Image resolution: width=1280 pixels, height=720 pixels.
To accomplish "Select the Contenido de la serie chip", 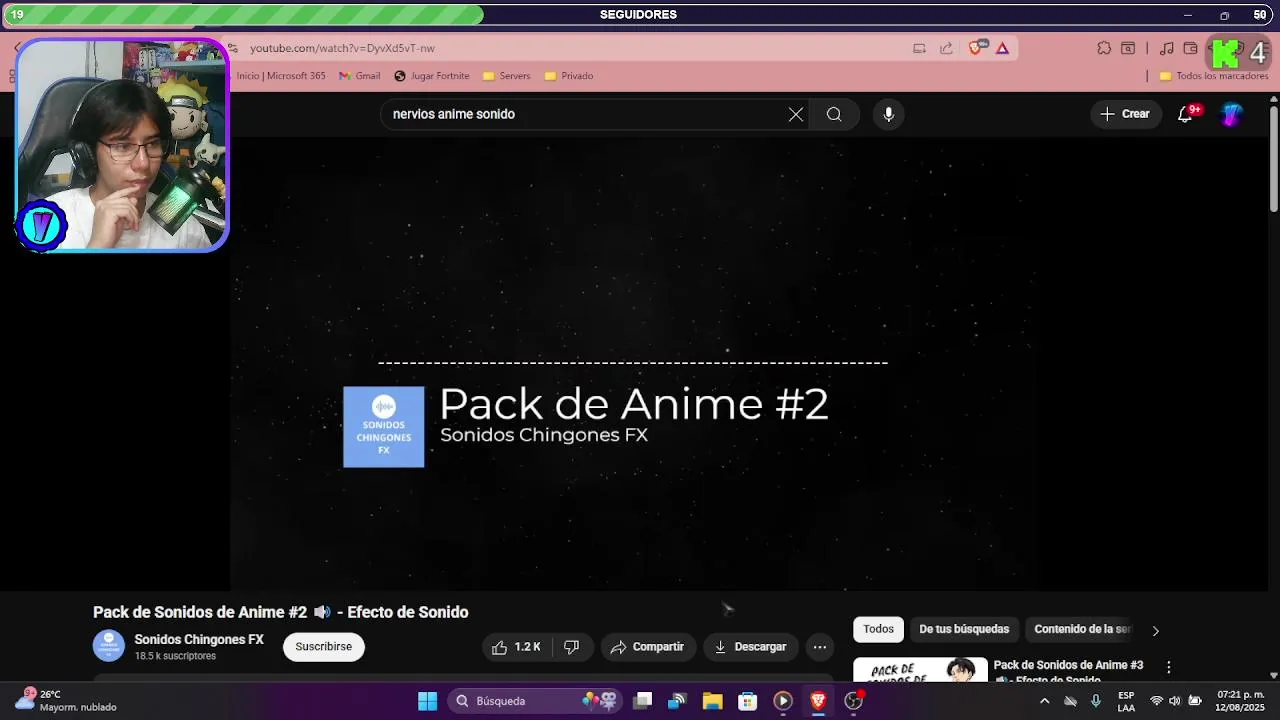I will coord(1083,629).
